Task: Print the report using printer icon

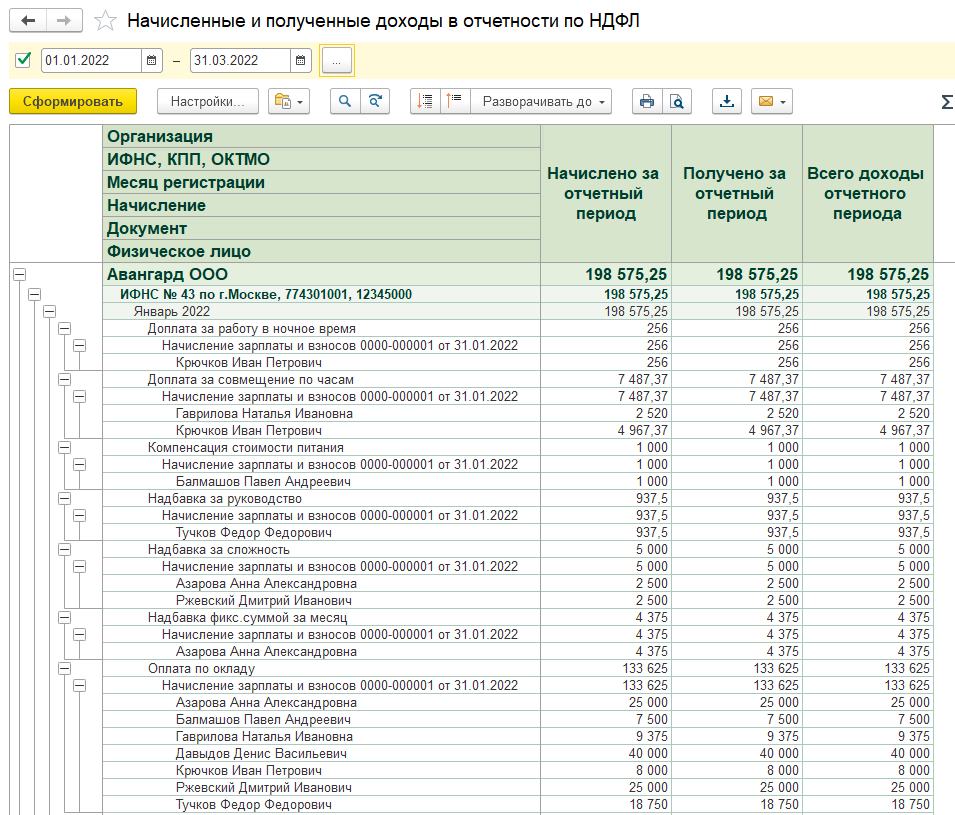Action: pos(647,101)
